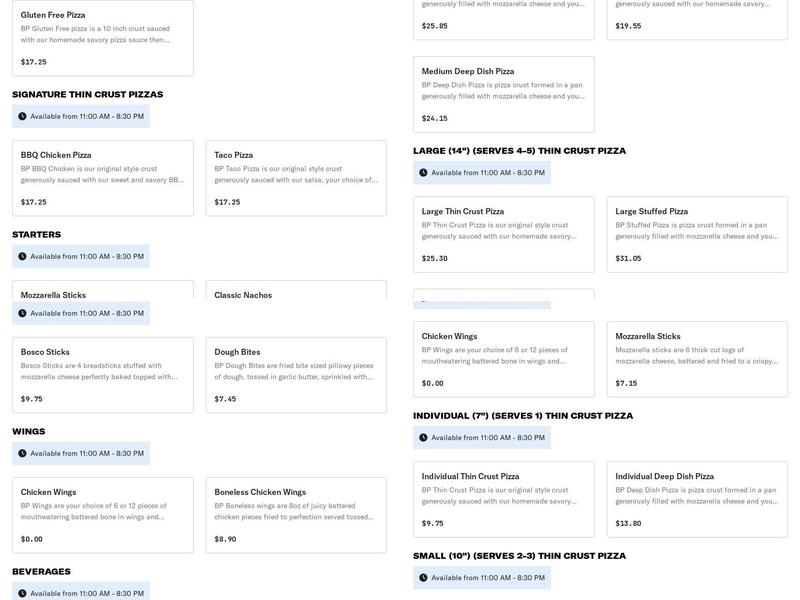Pick the Dough Bites starter
Screen dimensions: 800x600
[x=296, y=375]
